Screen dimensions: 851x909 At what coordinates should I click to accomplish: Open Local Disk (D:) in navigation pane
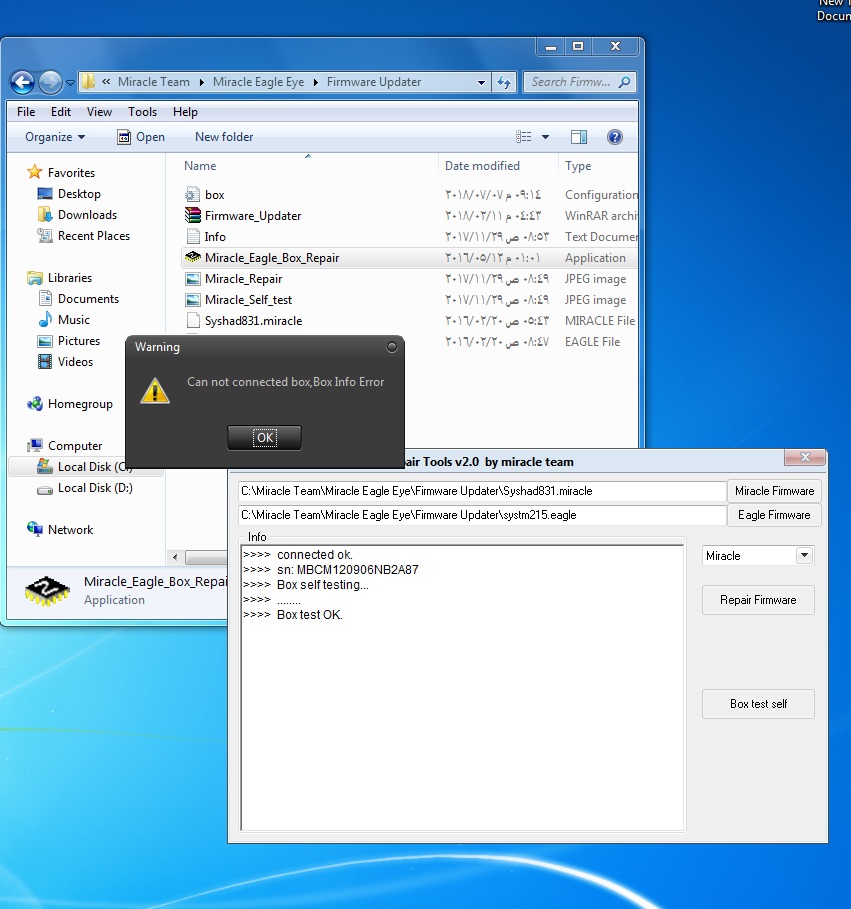[x=95, y=488]
